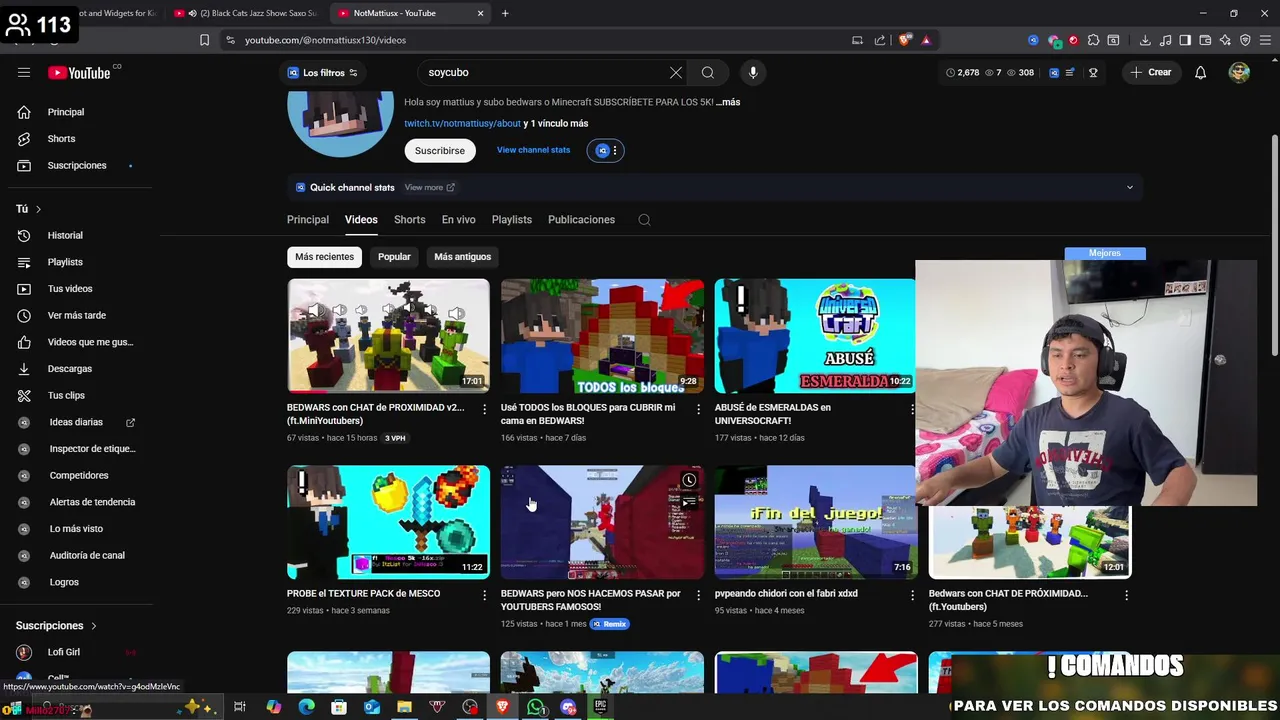Image resolution: width=1280 pixels, height=720 pixels.
Task: Open the proximity chat v2 video thumbnail
Action: (x=388, y=336)
